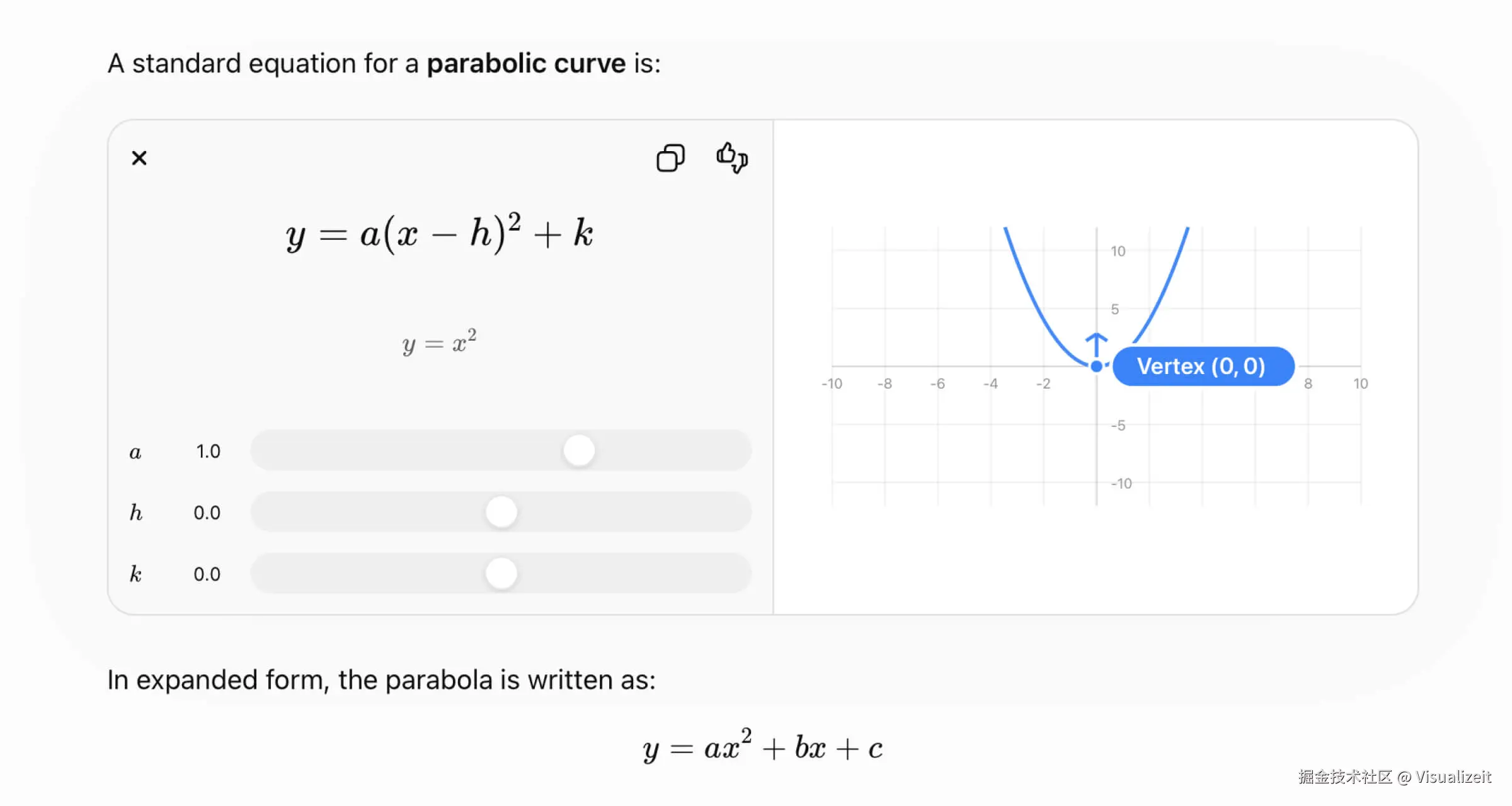
Task: Click the a value 1.0
Action: (208, 451)
